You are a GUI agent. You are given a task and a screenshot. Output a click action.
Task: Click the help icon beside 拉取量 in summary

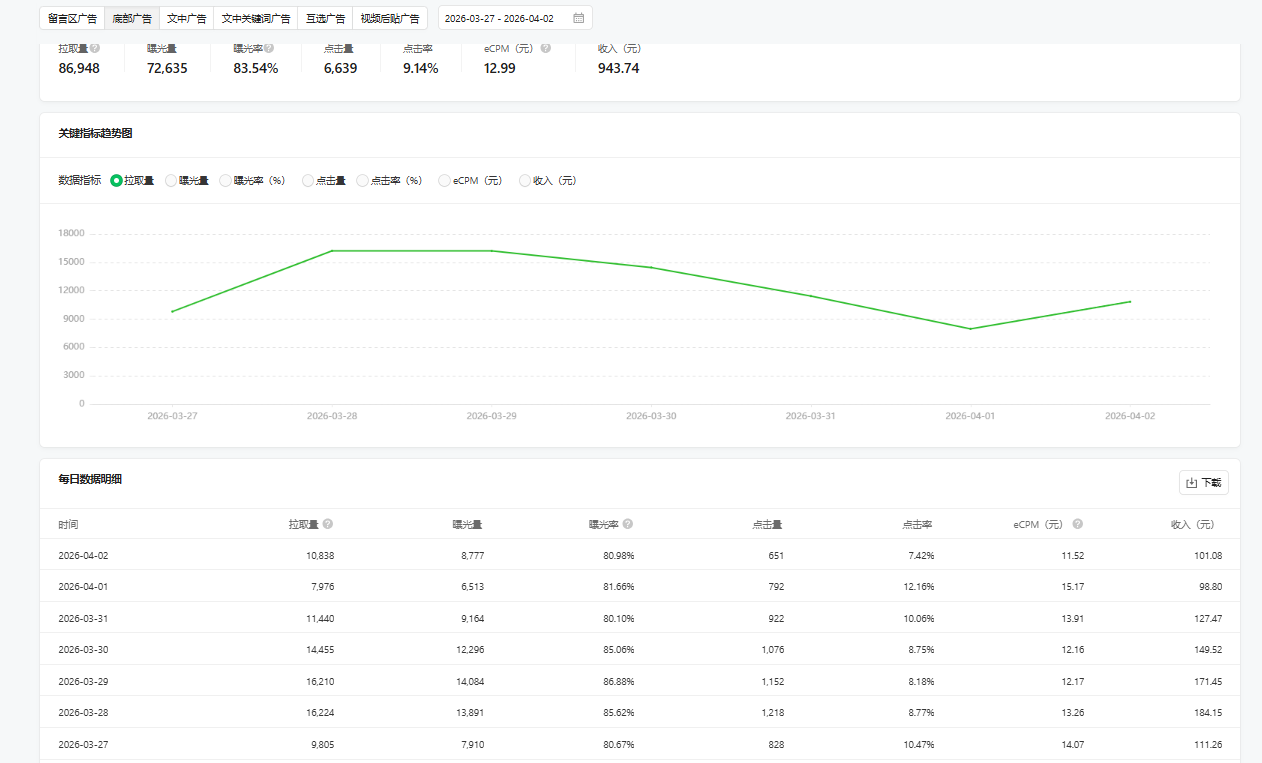point(95,48)
